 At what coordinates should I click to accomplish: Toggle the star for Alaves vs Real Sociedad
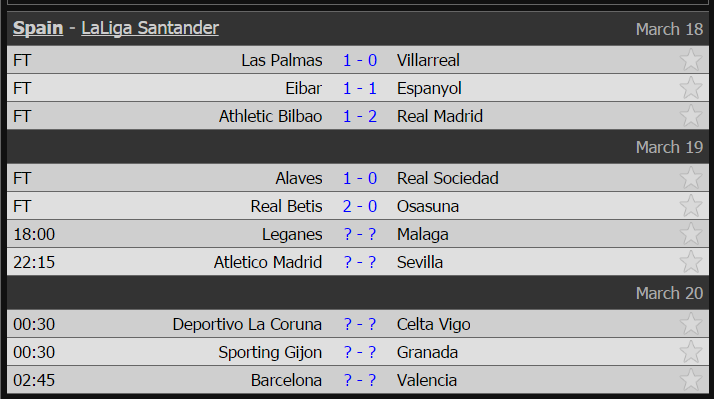[690, 178]
